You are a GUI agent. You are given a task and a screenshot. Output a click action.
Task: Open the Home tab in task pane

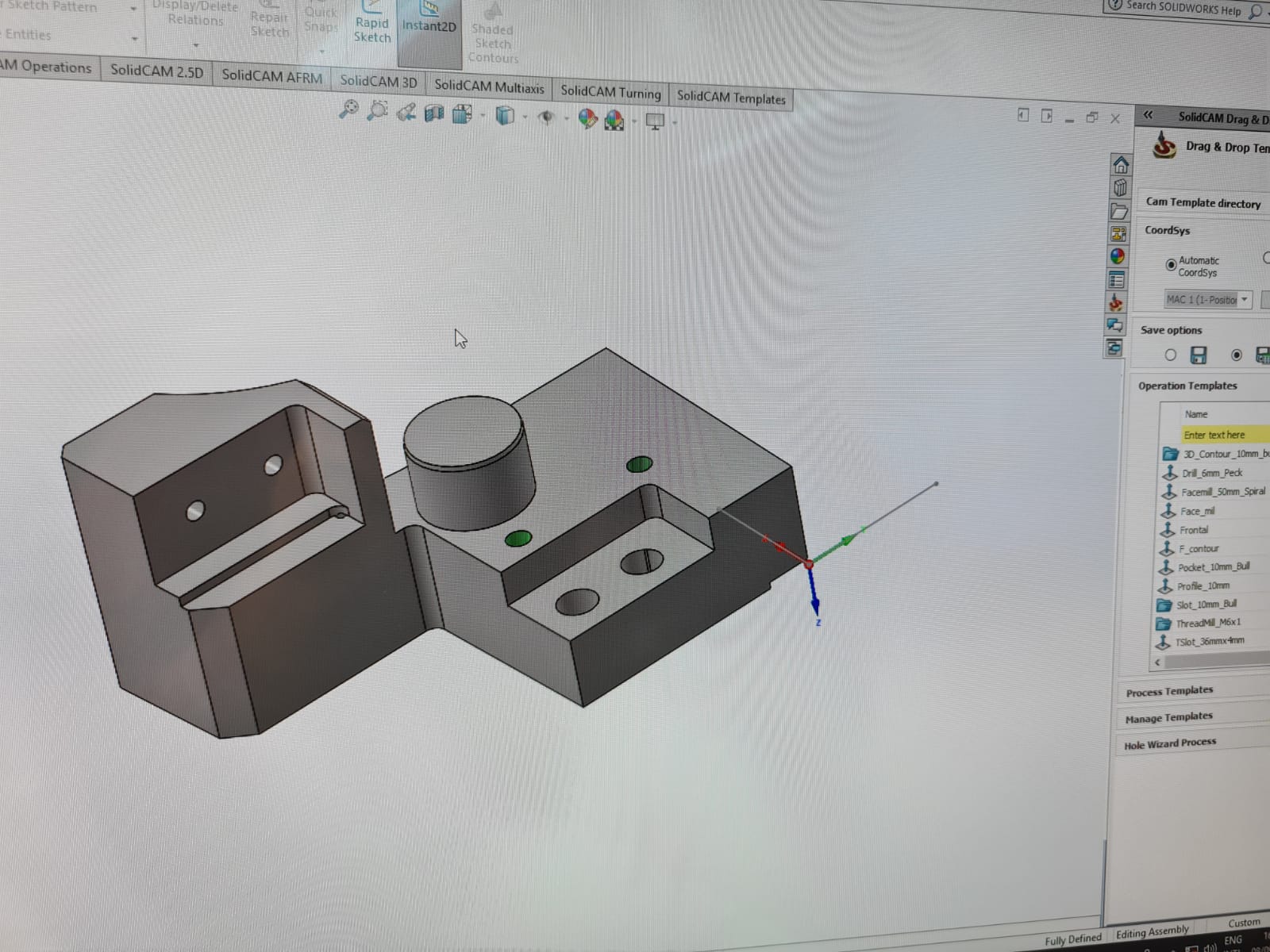1121,165
